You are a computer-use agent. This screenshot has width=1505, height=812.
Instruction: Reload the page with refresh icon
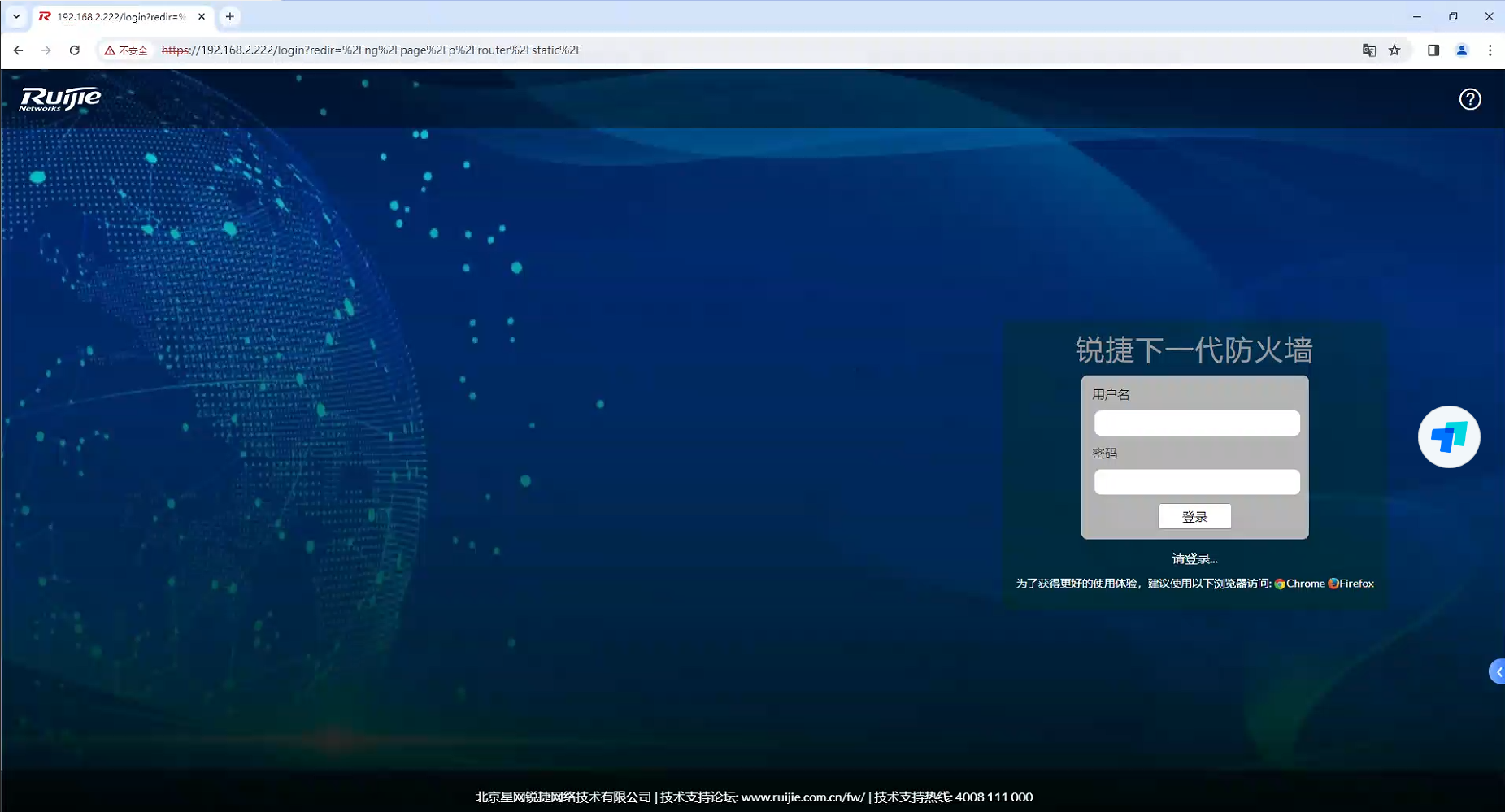(75, 50)
